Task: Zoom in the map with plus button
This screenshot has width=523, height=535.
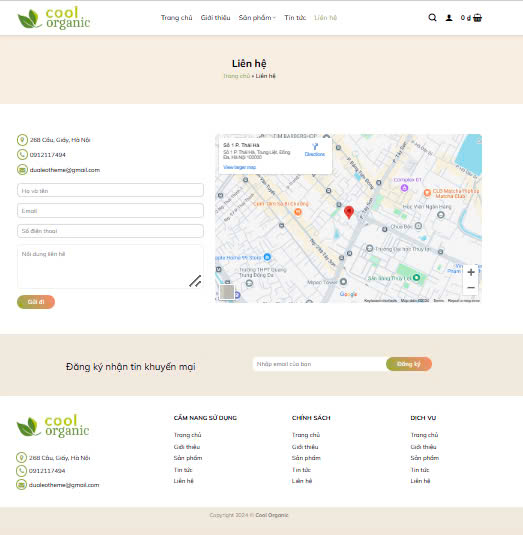Action: coord(471,272)
